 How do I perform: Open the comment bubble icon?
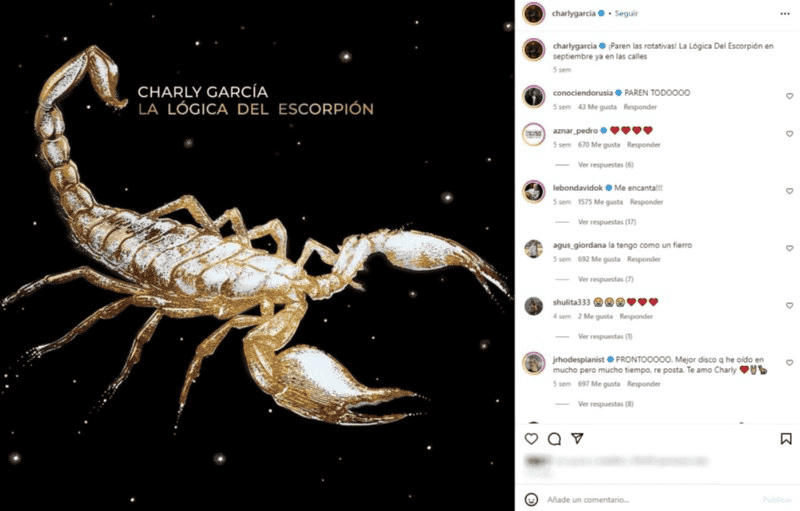click(x=554, y=439)
